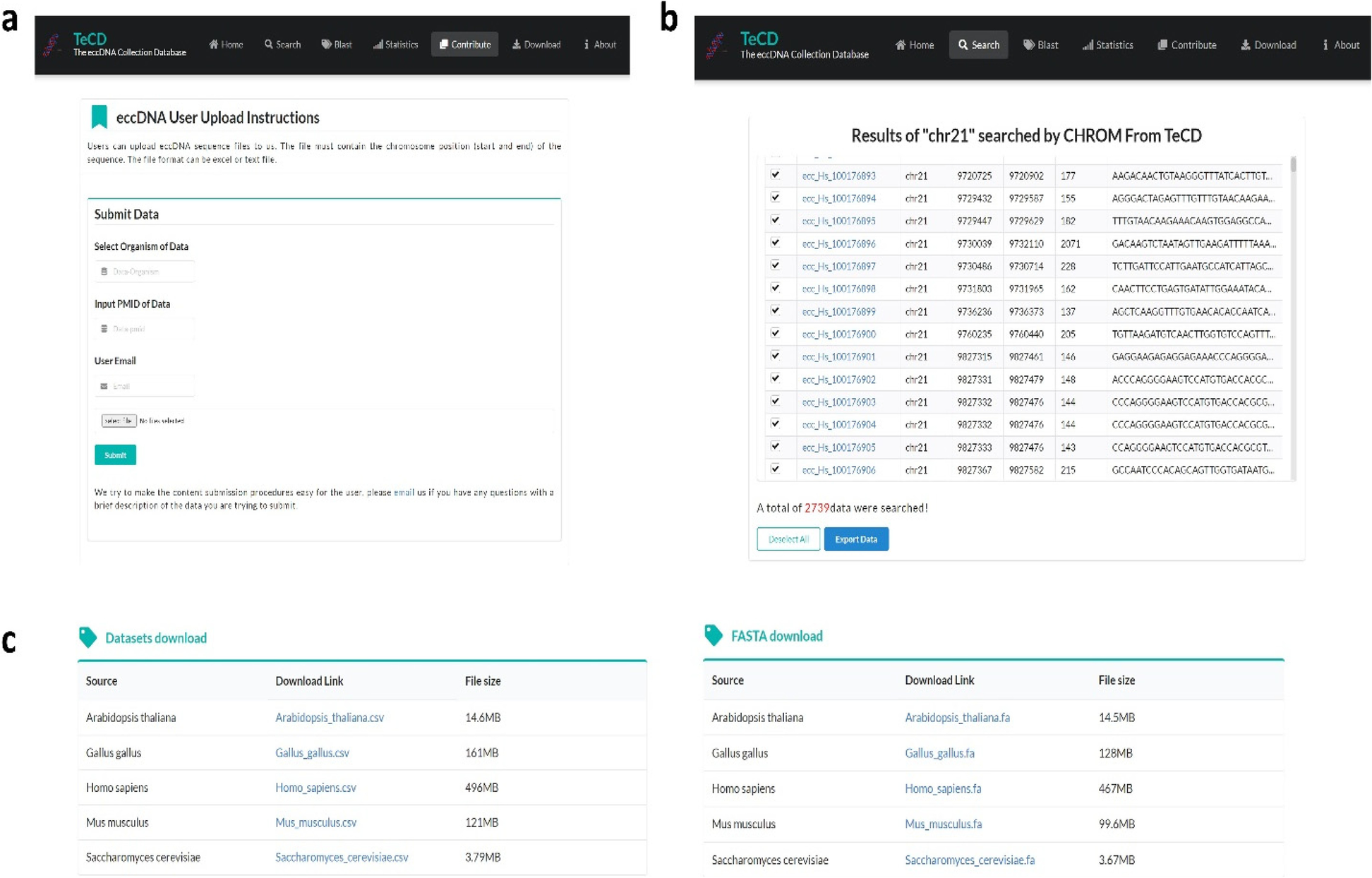Click the Deselect All button
Screen dimensions: 1372x878
(x=788, y=539)
